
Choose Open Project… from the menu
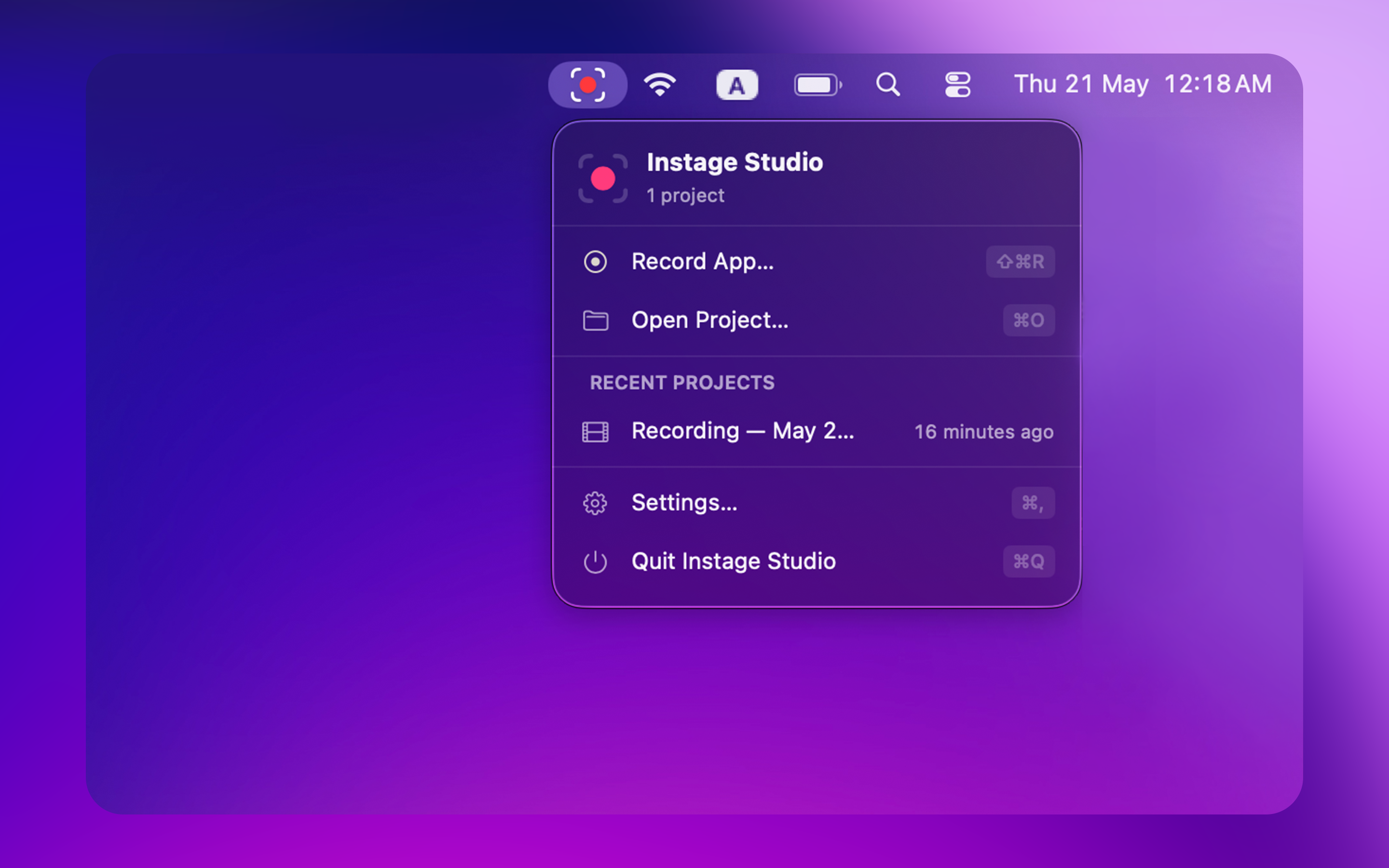tap(817, 320)
